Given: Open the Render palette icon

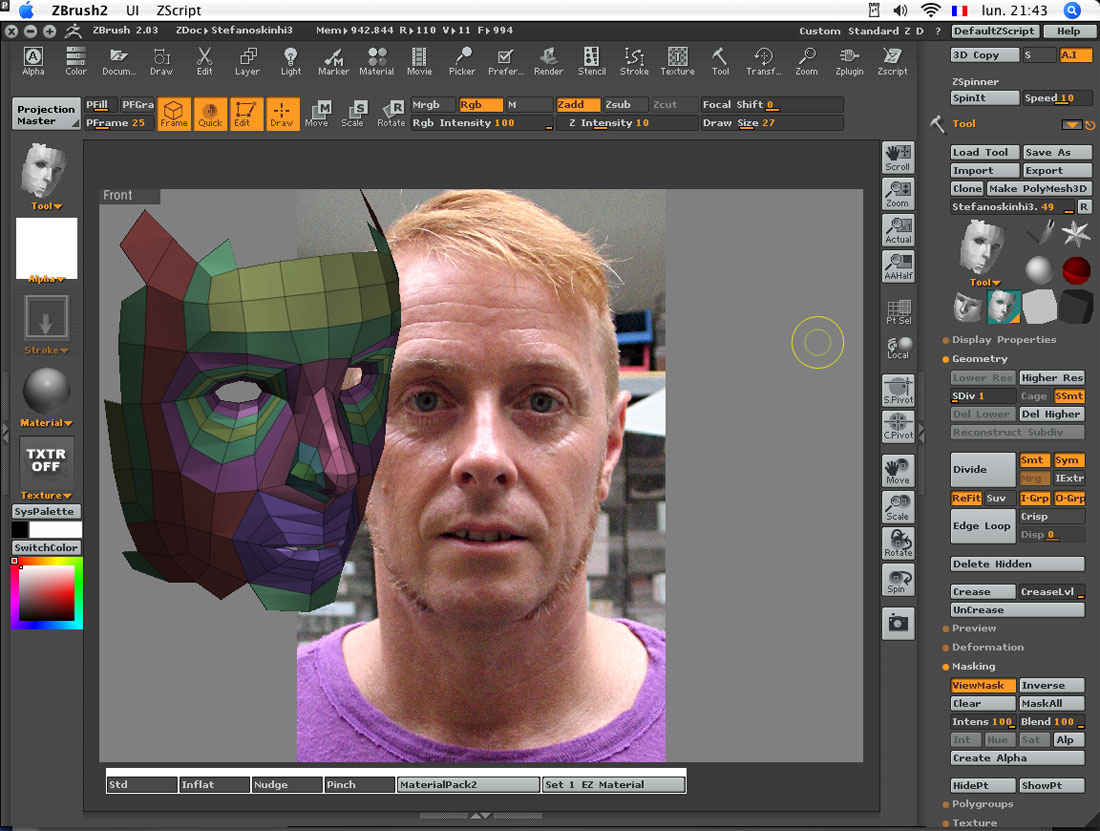Looking at the screenshot, I should pos(549,61).
